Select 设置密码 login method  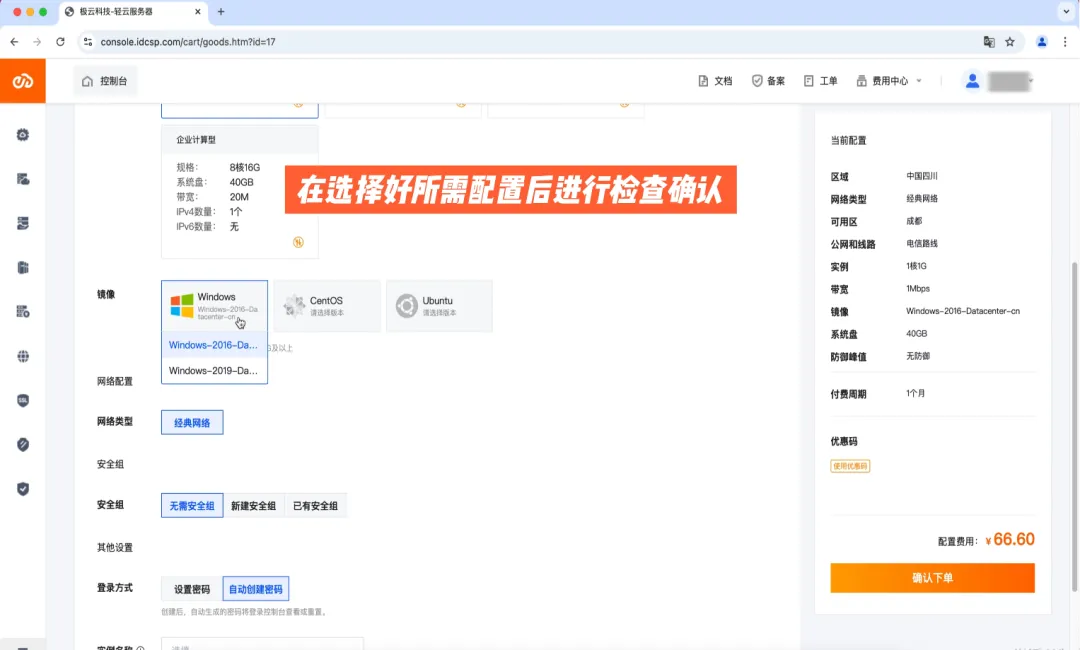tap(192, 589)
